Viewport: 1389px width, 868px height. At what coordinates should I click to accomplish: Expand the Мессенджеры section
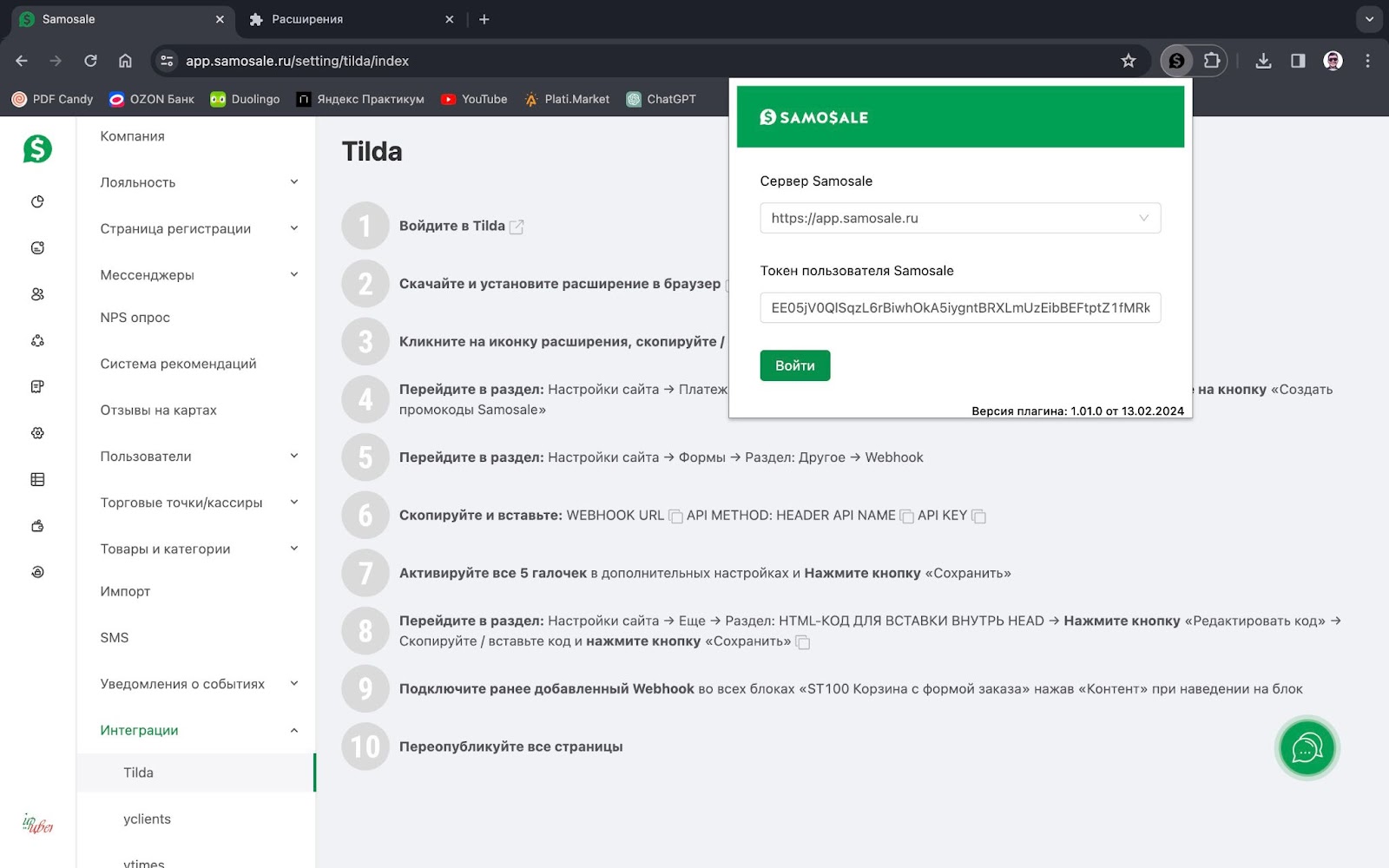(x=294, y=274)
